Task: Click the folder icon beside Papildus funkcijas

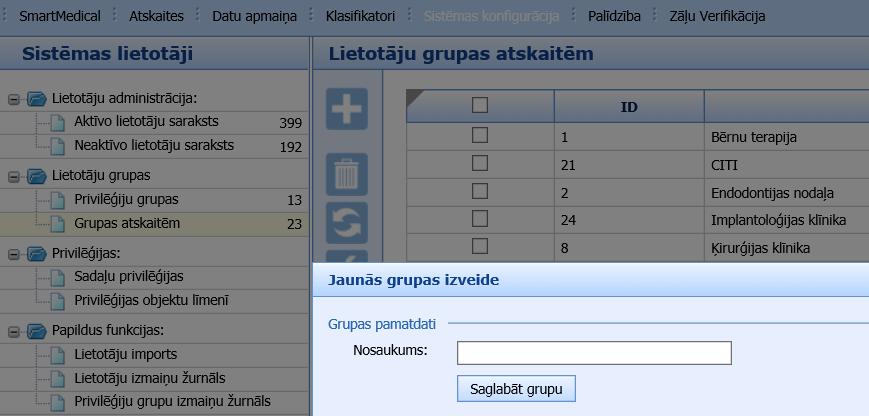Action: click(37, 330)
